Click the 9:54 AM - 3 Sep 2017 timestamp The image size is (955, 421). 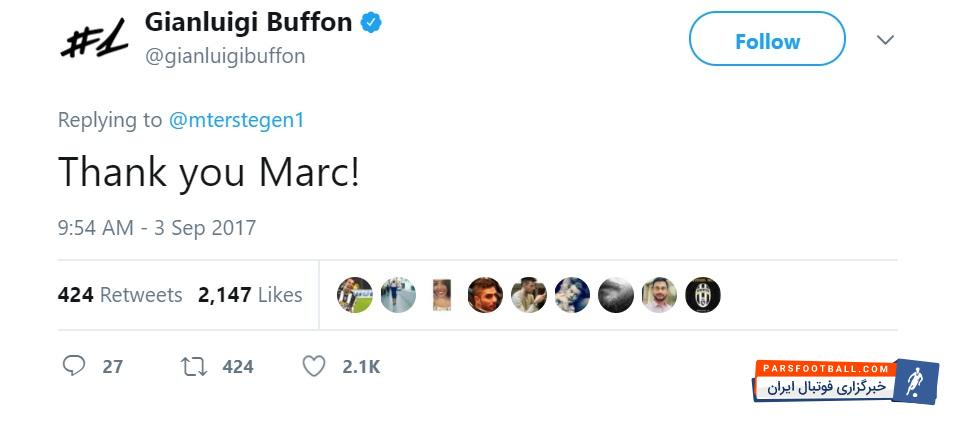pyautogui.click(x=157, y=227)
